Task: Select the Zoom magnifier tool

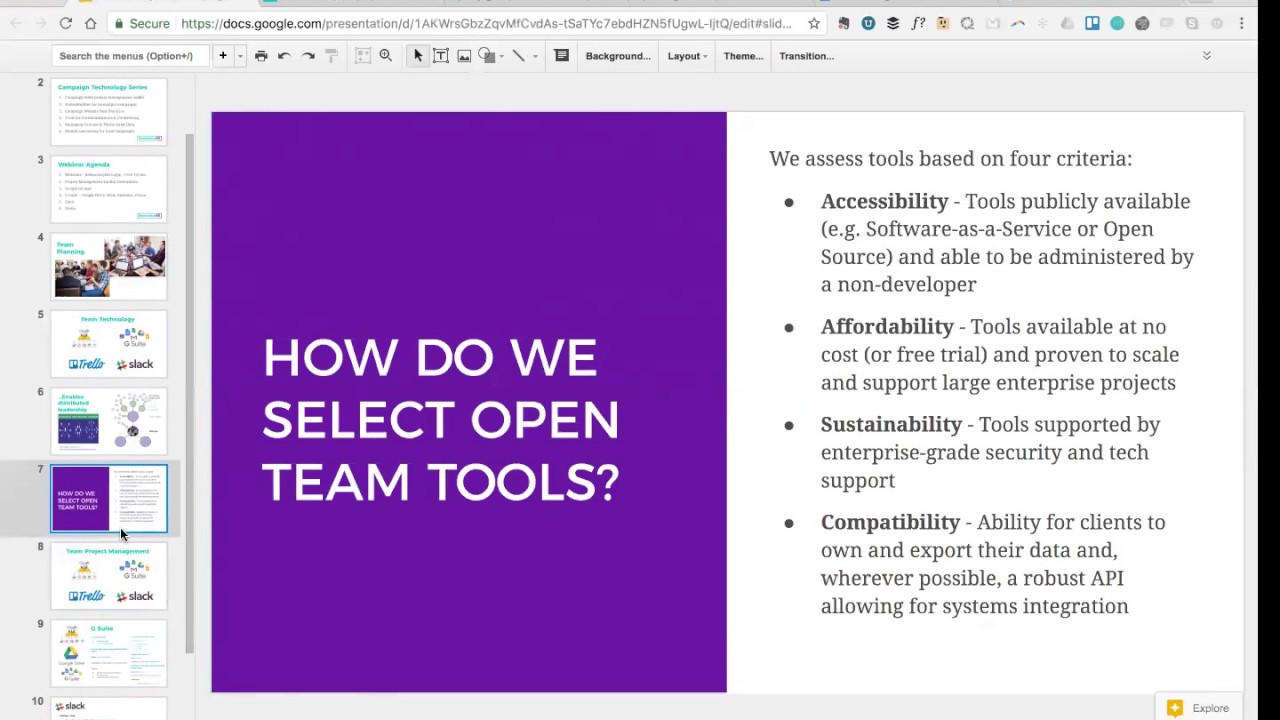Action: [386, 56]
